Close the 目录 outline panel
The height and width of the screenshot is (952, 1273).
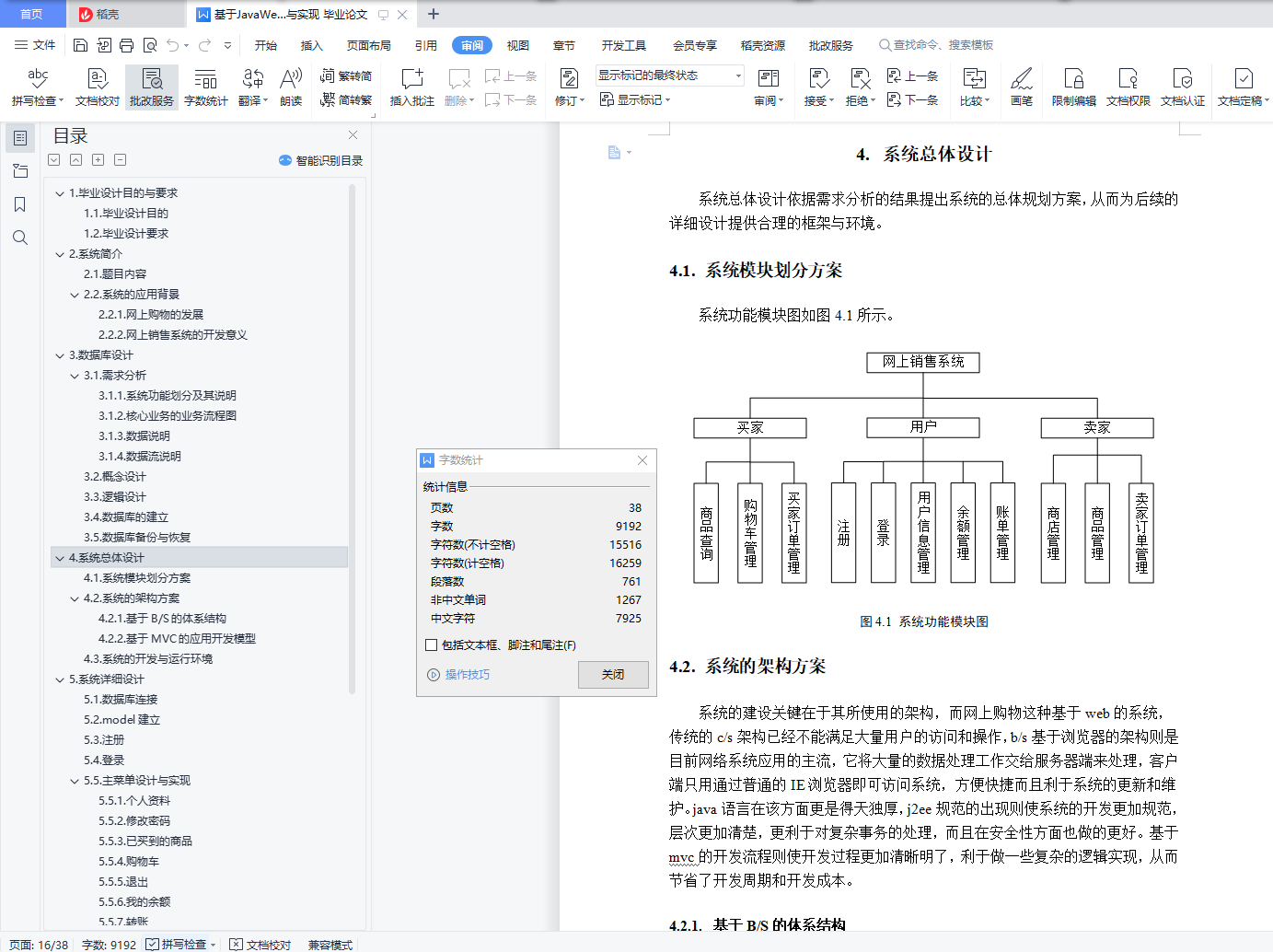(x=353, y=134)
